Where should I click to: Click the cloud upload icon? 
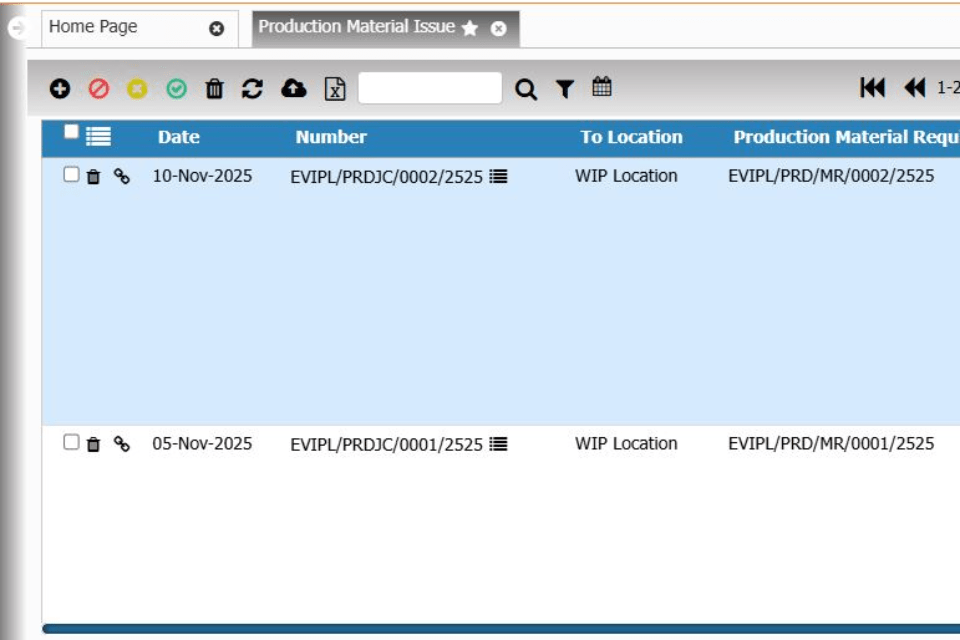coord(294,89)
